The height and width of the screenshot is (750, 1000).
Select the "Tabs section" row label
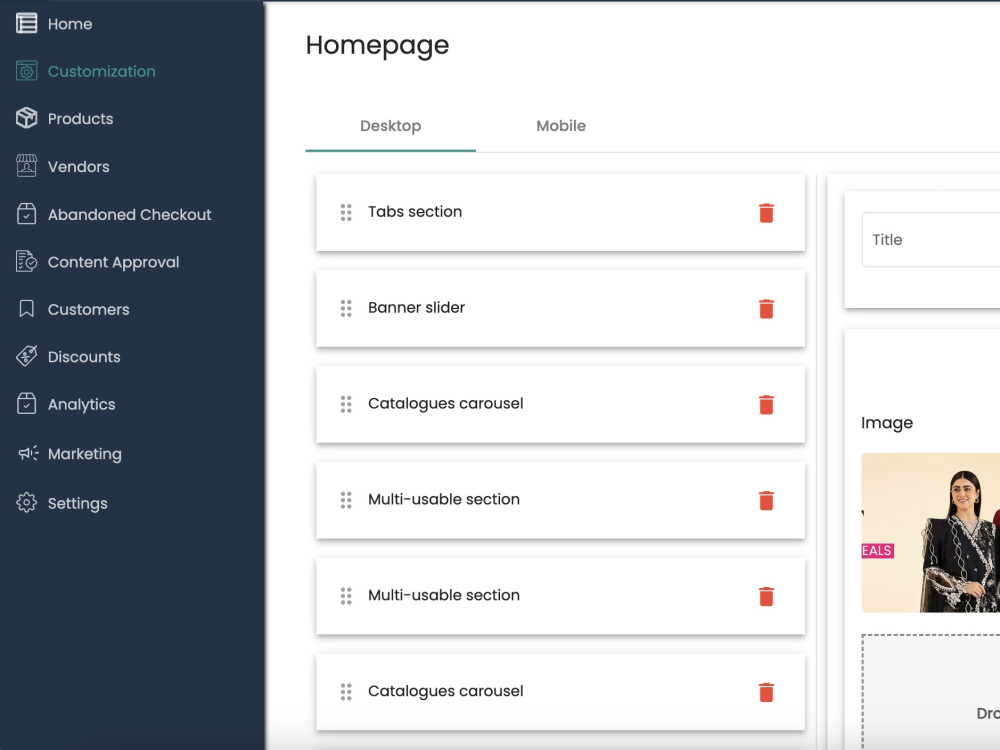click(415, 212)
